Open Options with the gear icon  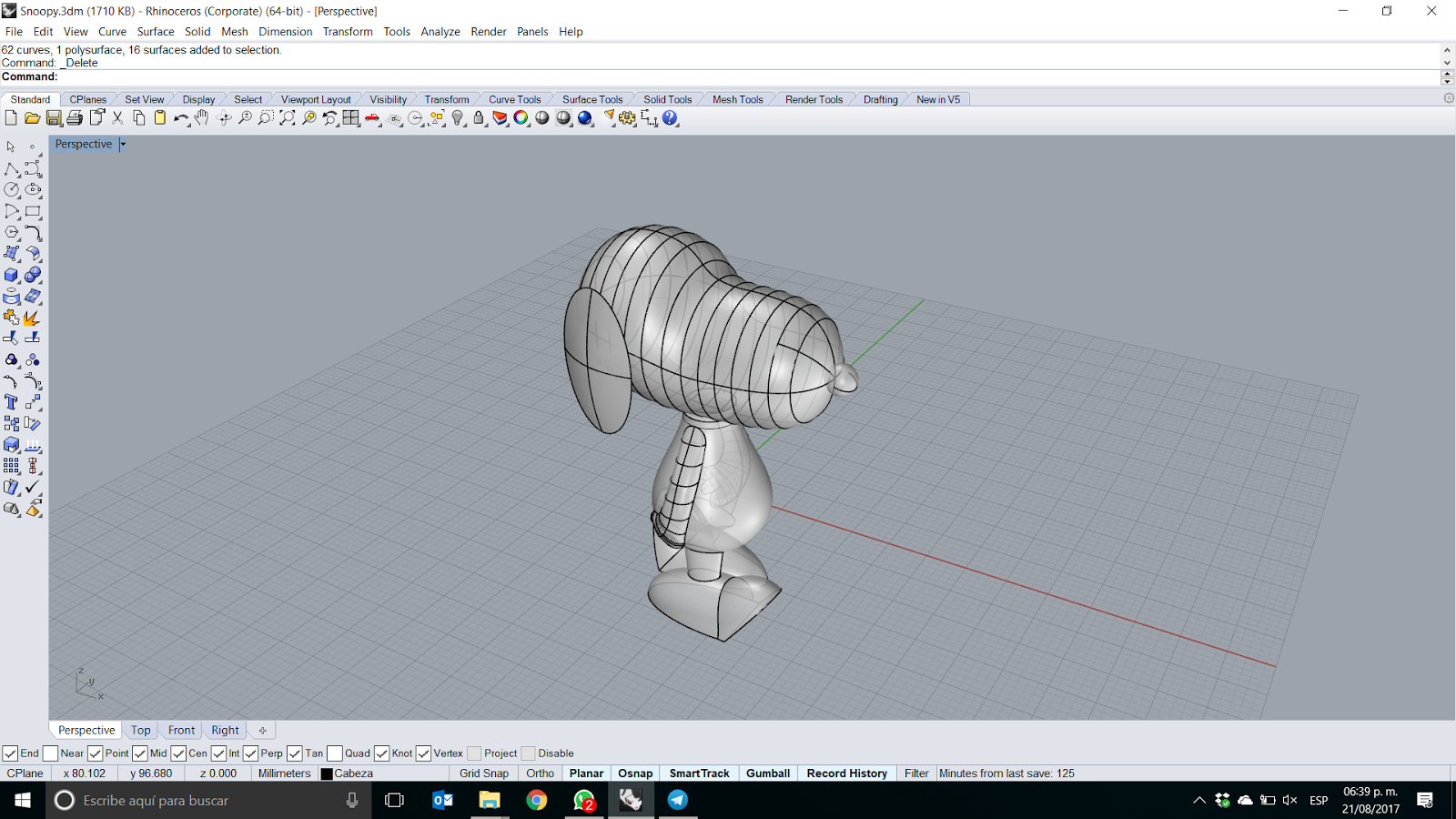click(x=628, y=118)
